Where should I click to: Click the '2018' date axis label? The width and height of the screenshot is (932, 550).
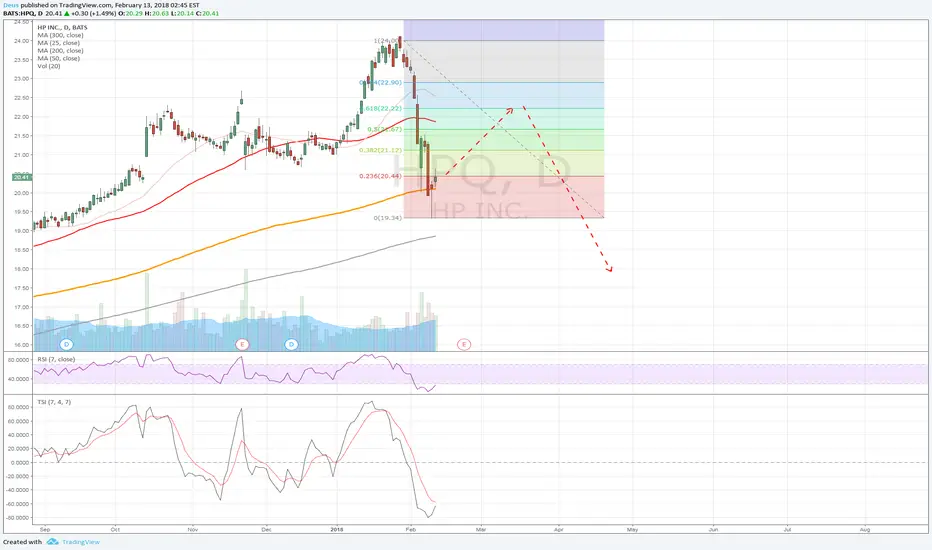tap(337, 529)
